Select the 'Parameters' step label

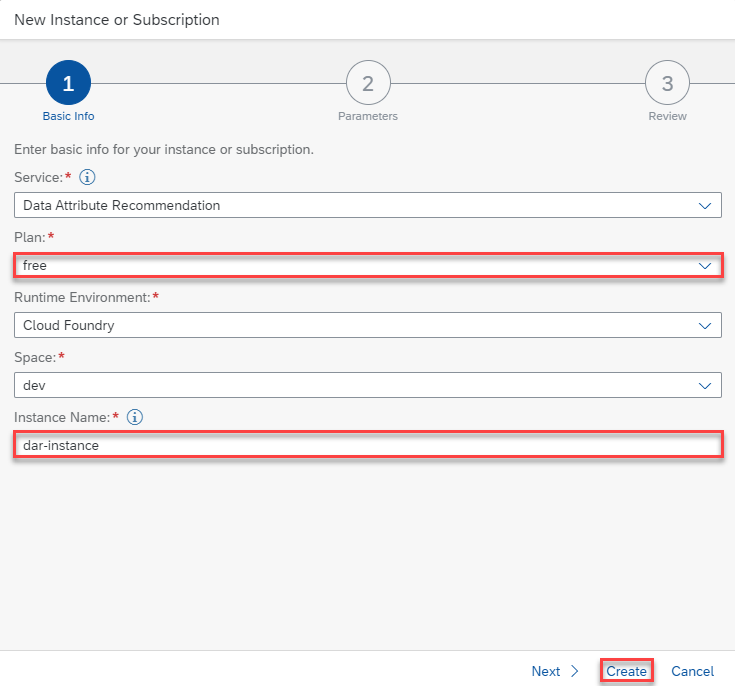(368, 116)
